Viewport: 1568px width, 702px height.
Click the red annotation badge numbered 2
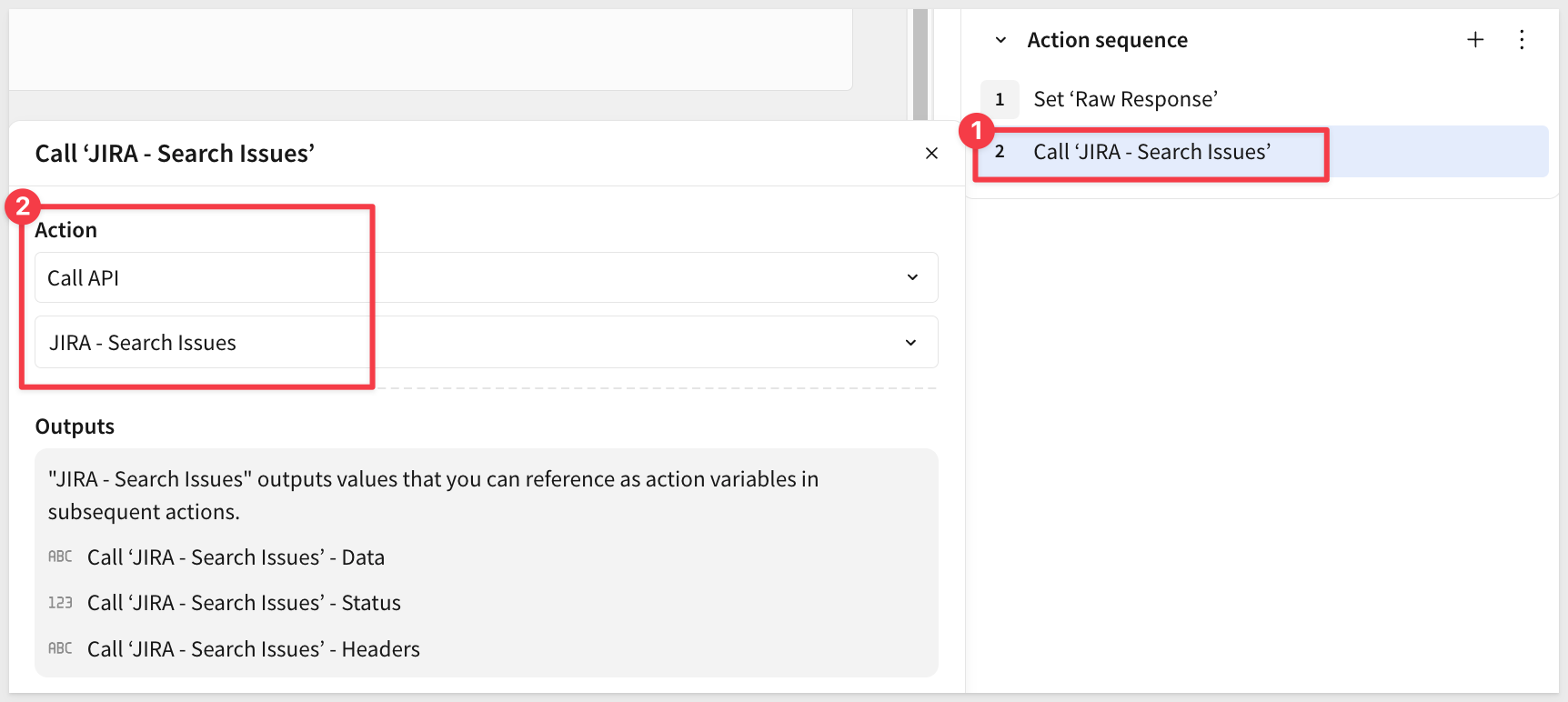[x=23, y=206]
